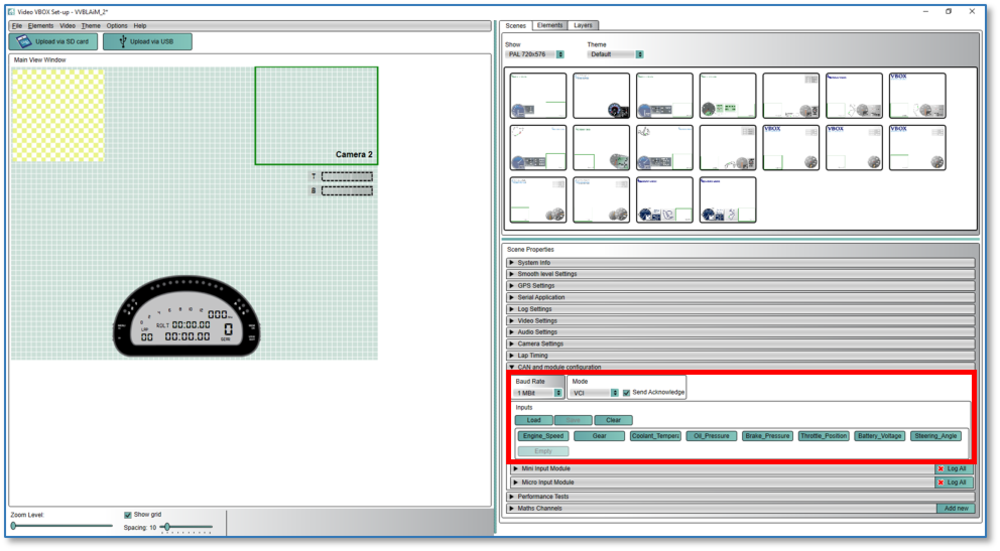Screen dimensions: 1000x551
Task: Click Upload via SD card button
Action: point(54,41)
